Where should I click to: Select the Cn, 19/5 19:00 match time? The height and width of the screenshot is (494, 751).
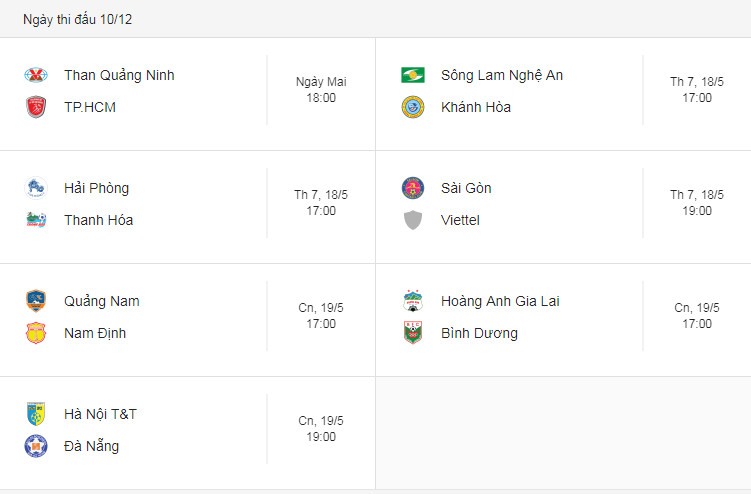point(321,428)
